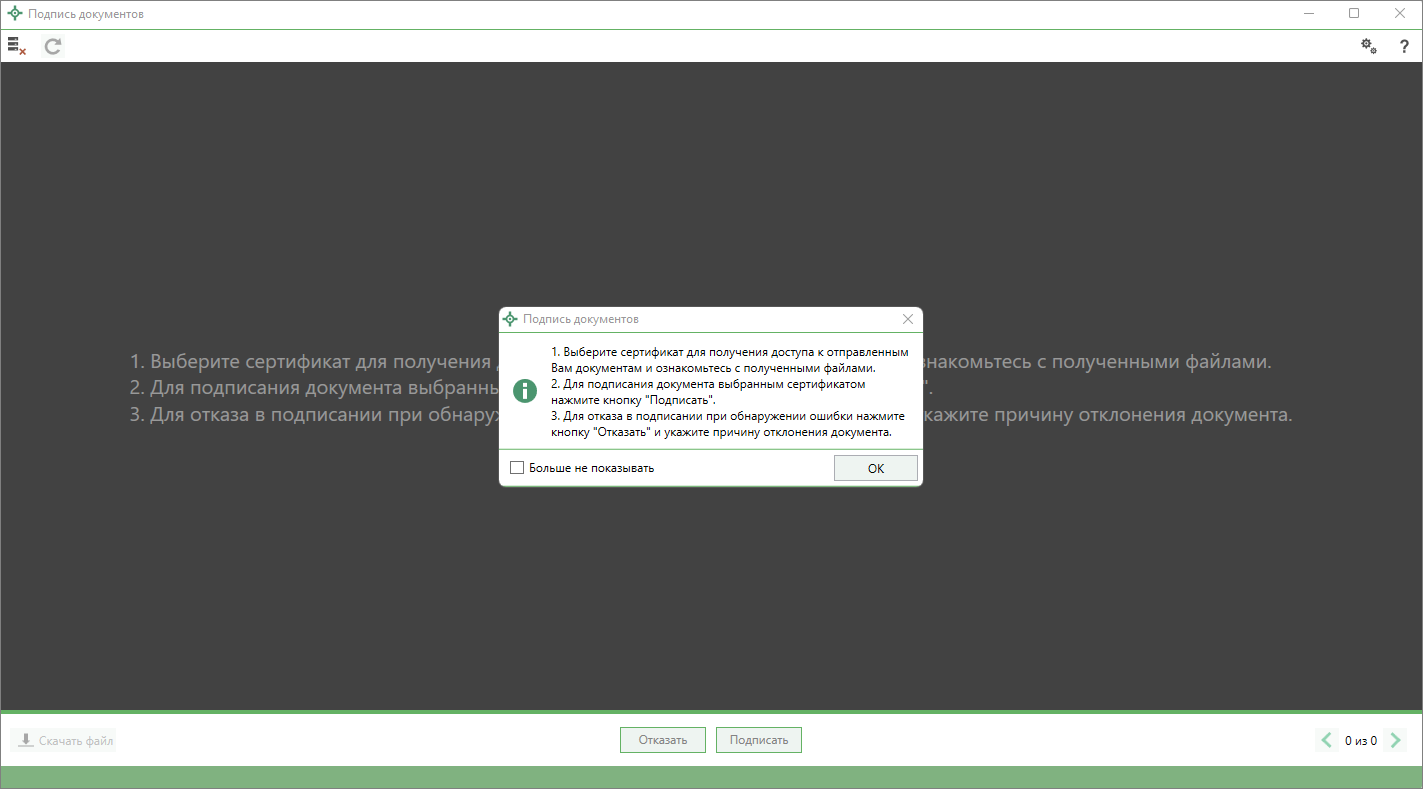Go to previous document with left arrow
Screen dimensions: 1423x789
click(1327, 741)
